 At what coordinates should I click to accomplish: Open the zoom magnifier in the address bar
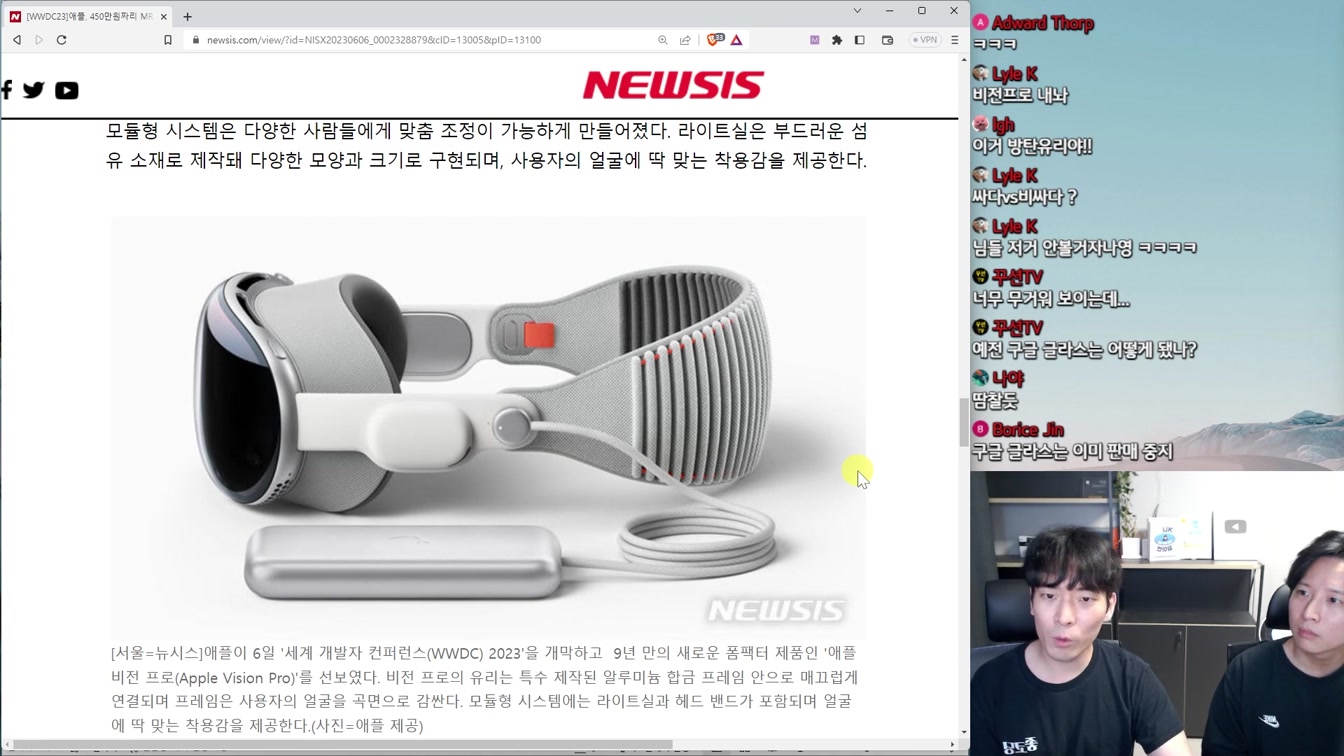tap(663, 40)
